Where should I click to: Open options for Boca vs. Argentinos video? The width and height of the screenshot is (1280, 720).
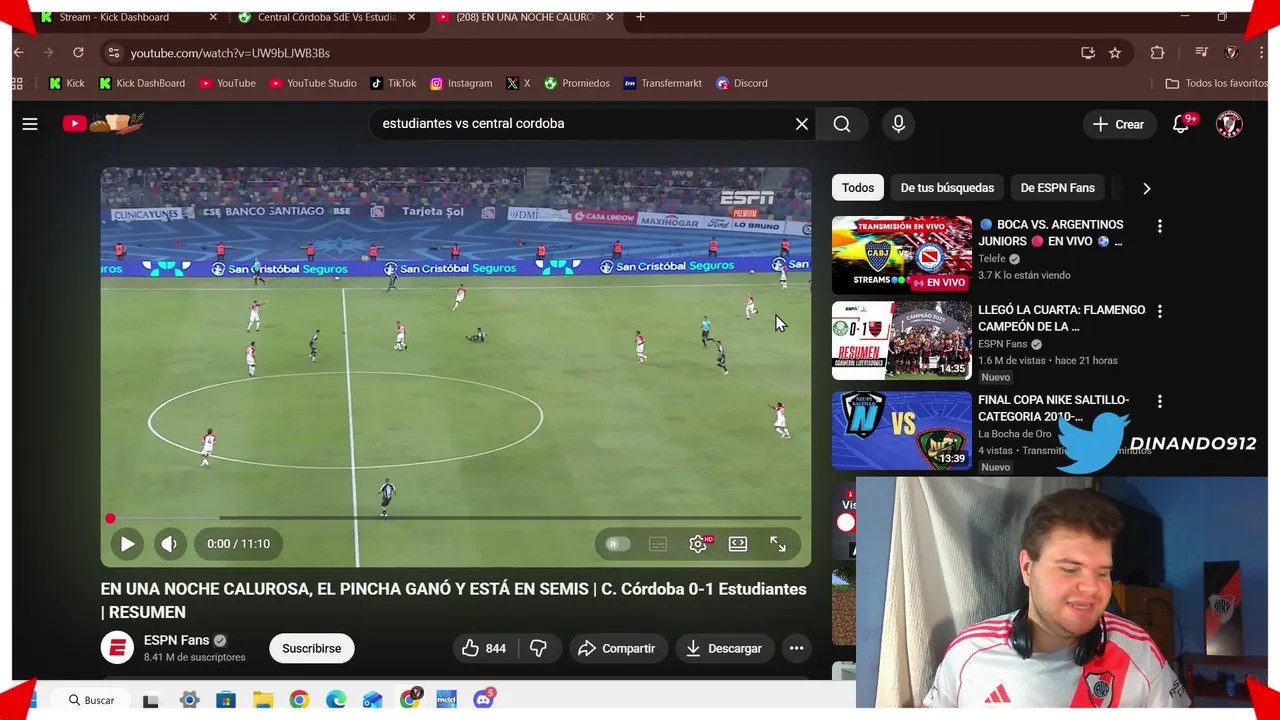1159,227
